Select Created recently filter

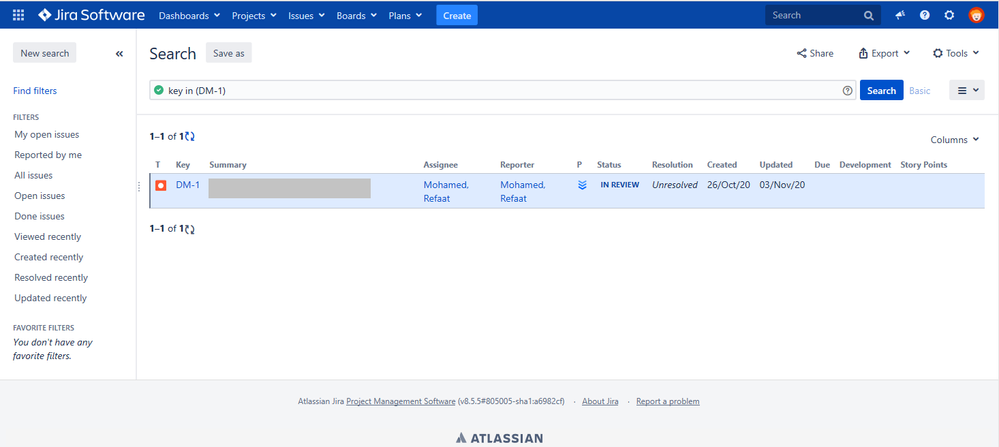[49, 257]
